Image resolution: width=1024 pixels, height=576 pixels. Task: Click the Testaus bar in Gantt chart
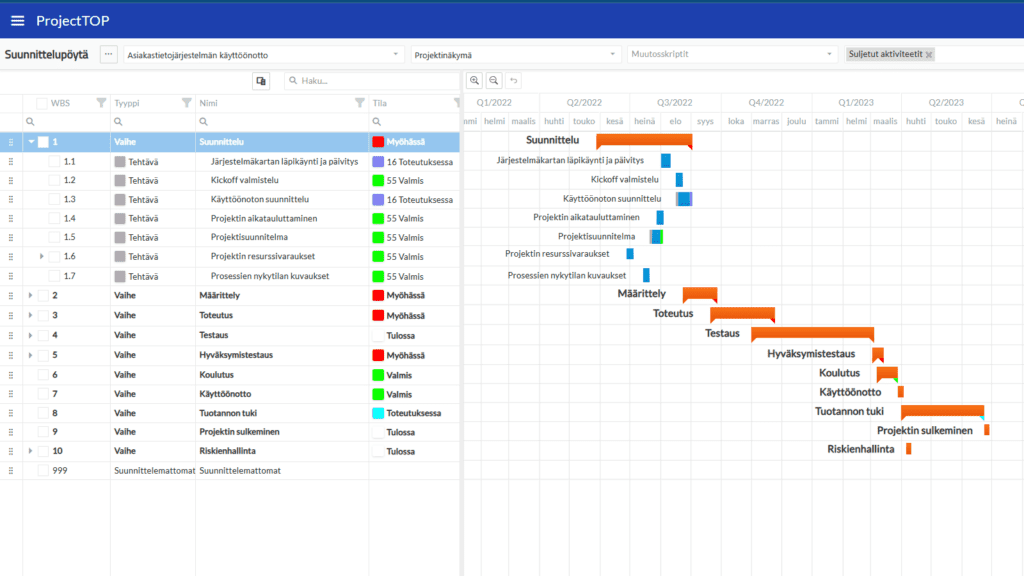812,334
